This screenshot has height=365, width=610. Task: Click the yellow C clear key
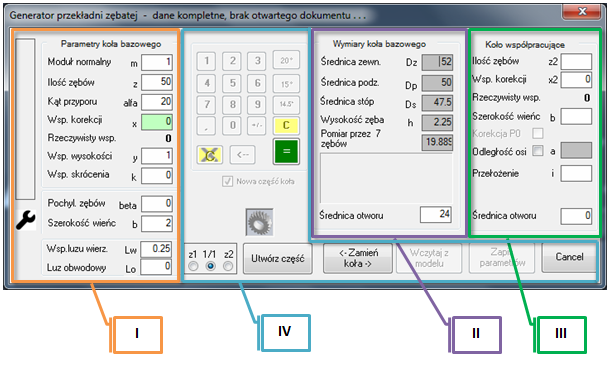pyautogui.click(x=286, y=125)
